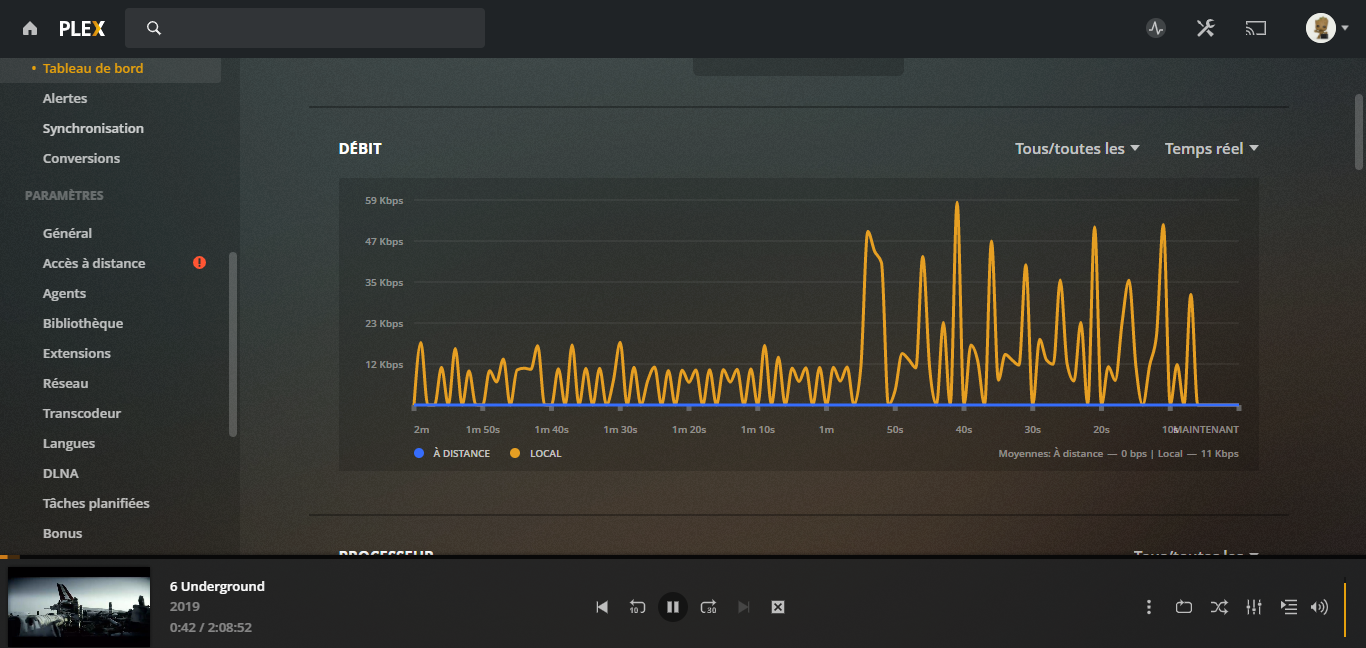The image size is (1366, 648).
Task: Click the 6 Underground title link
Action: coord(217,586)
